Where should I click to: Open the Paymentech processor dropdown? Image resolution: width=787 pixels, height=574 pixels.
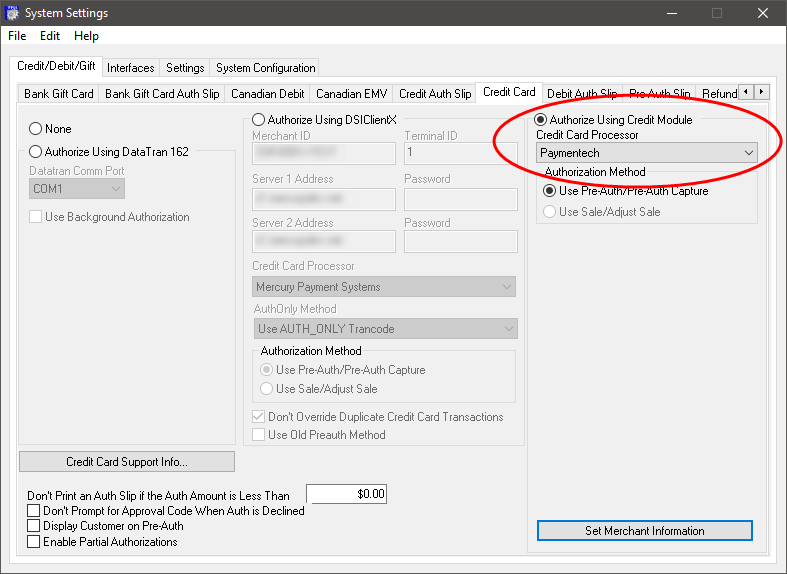click(x=646, y=153)
